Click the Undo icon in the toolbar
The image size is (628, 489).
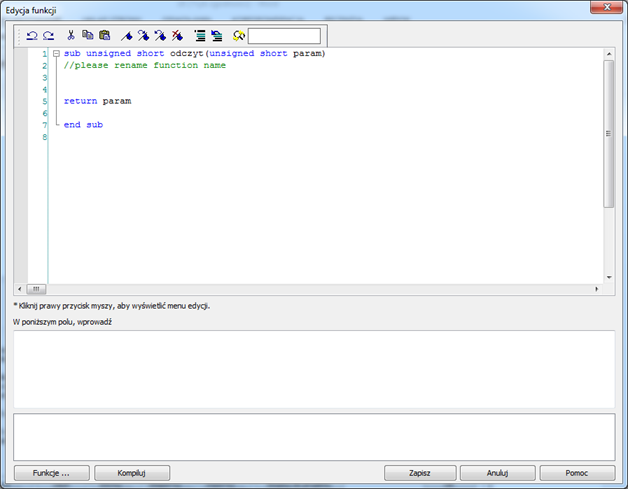point(32,36)
